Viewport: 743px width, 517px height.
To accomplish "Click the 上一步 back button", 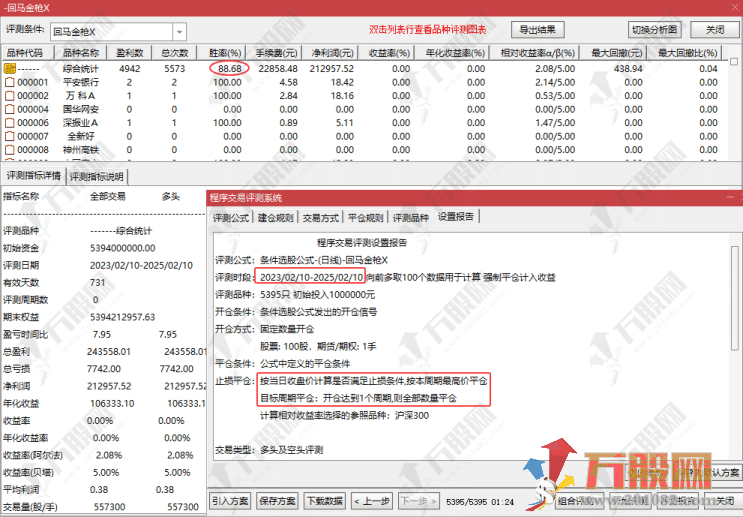I will point(372,501).
